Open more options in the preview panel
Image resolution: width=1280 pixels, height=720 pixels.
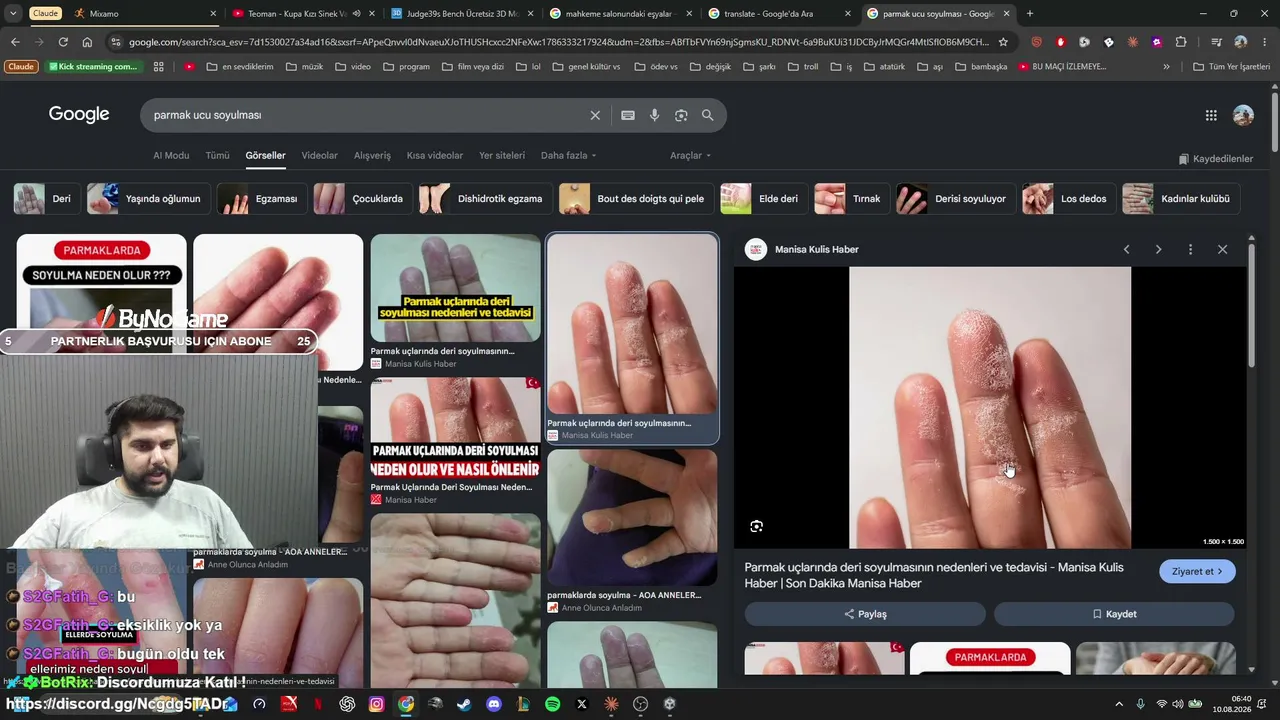click(x=1190, y=249)
